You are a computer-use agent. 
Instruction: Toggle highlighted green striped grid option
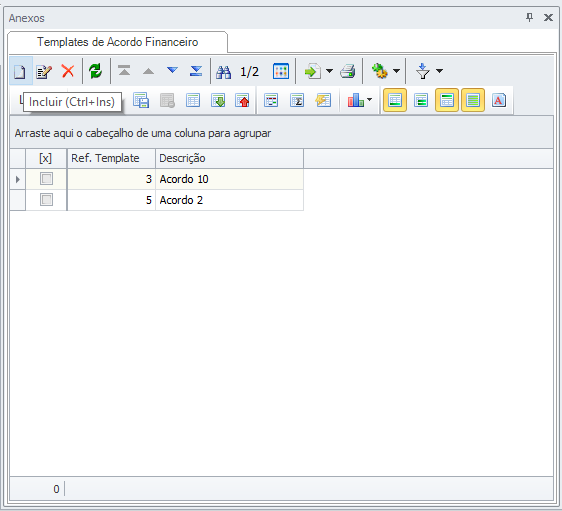[473, 100]
